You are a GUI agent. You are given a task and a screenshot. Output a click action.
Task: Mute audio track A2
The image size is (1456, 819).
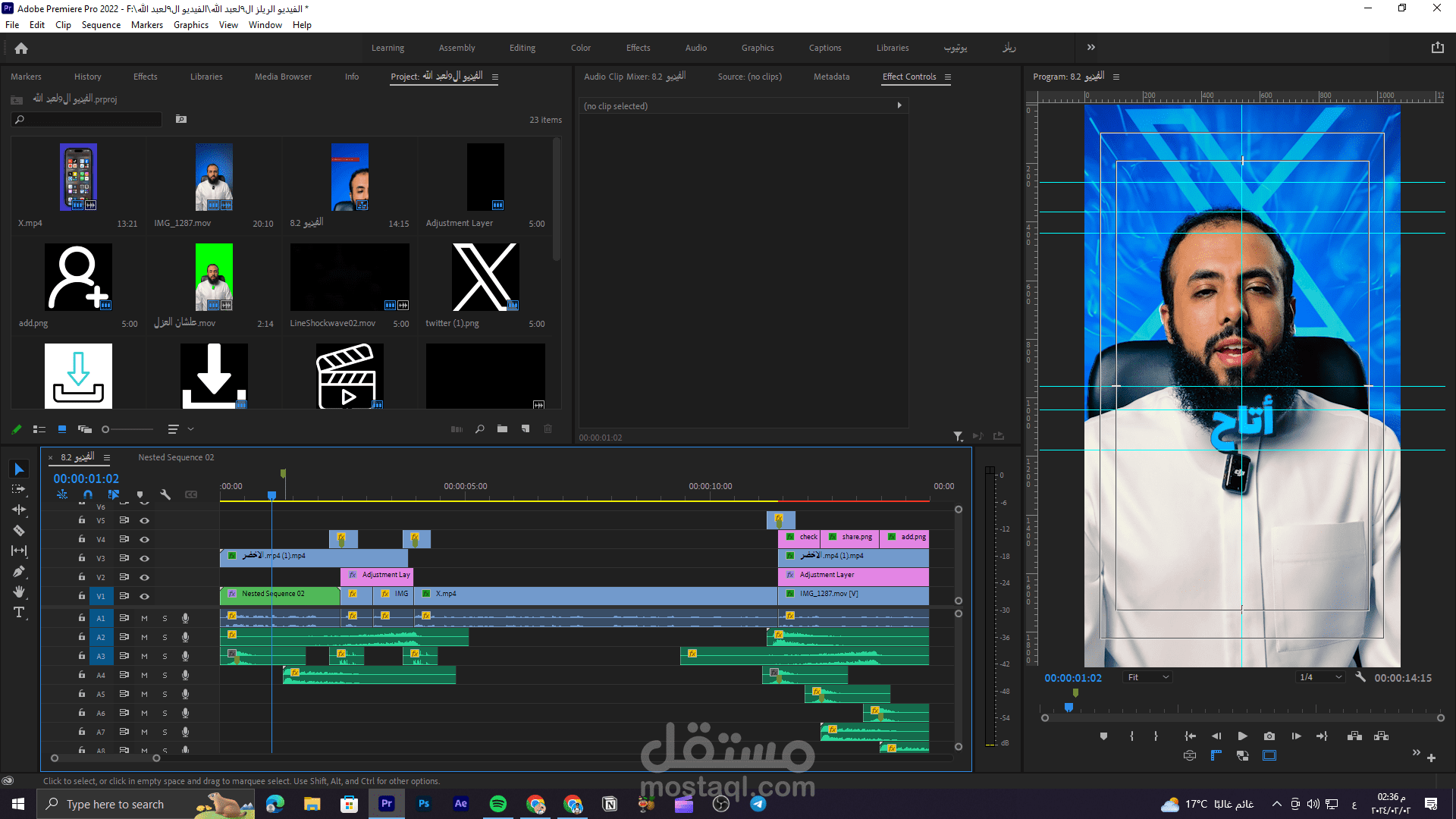point(144,638)
